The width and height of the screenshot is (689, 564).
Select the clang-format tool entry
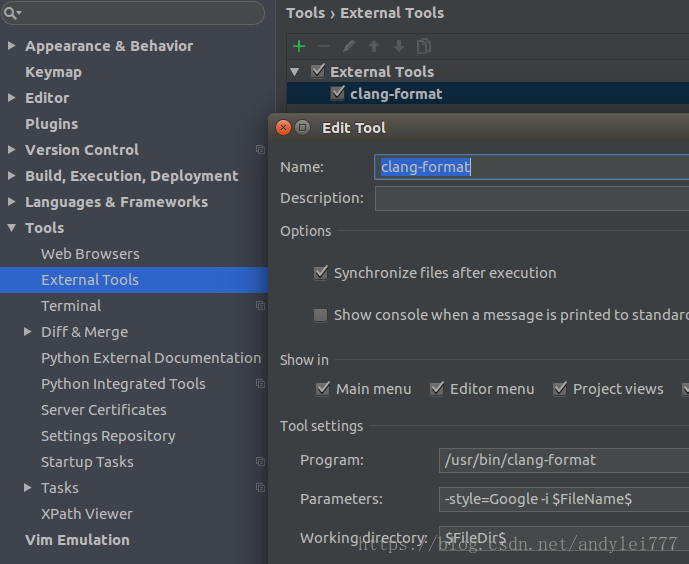[x=396, y=94]
